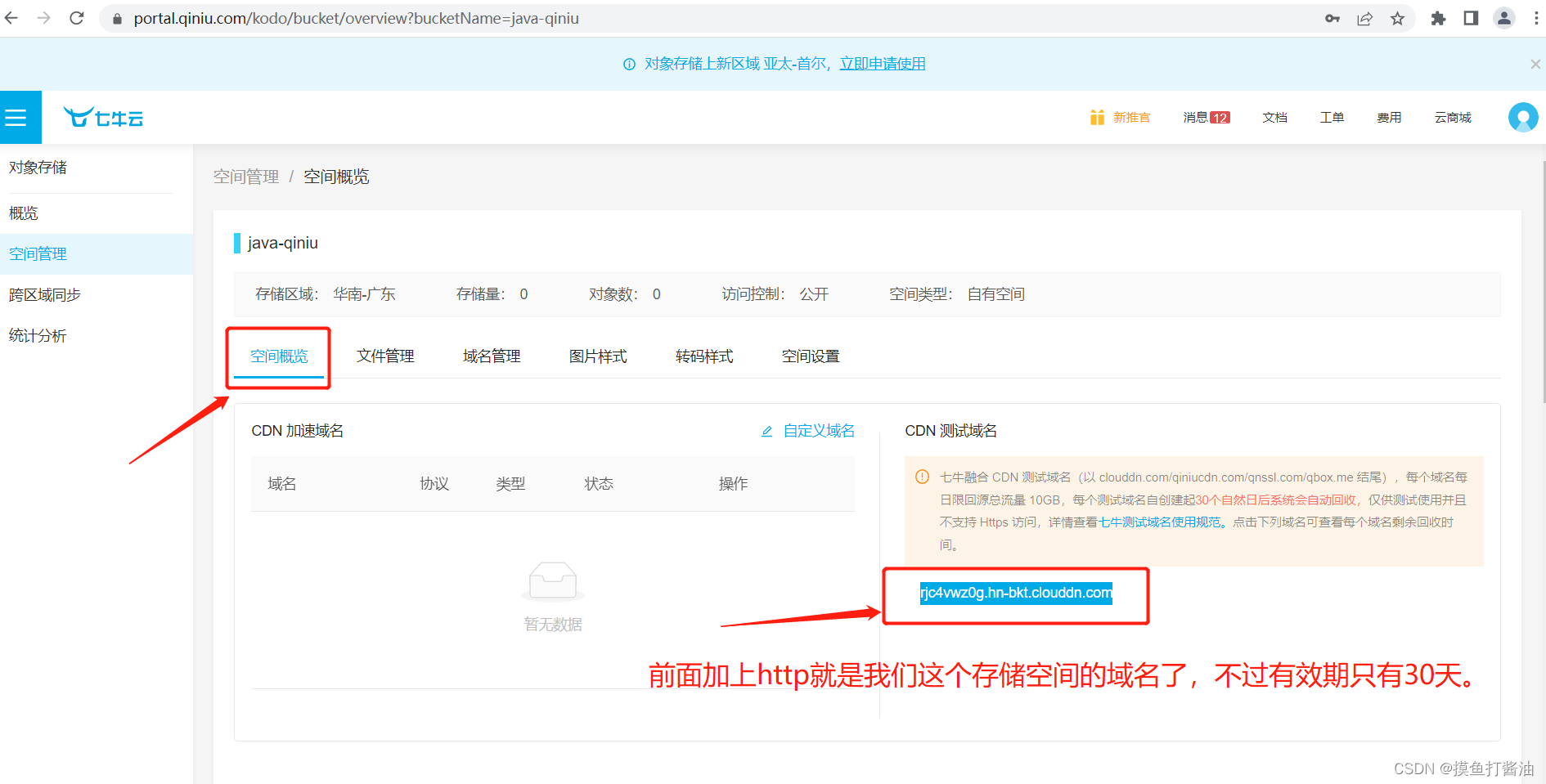Screen dimensions: 1546x784
Task: Click 操作 column header
Action: click(x=733, y=484)
